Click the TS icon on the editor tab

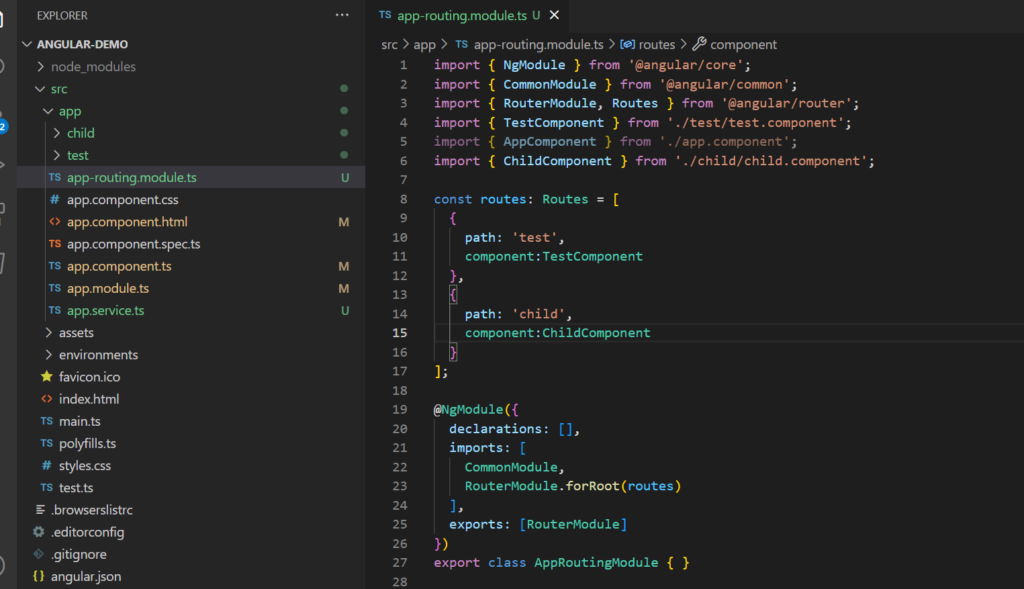click(x=385, y=14)
